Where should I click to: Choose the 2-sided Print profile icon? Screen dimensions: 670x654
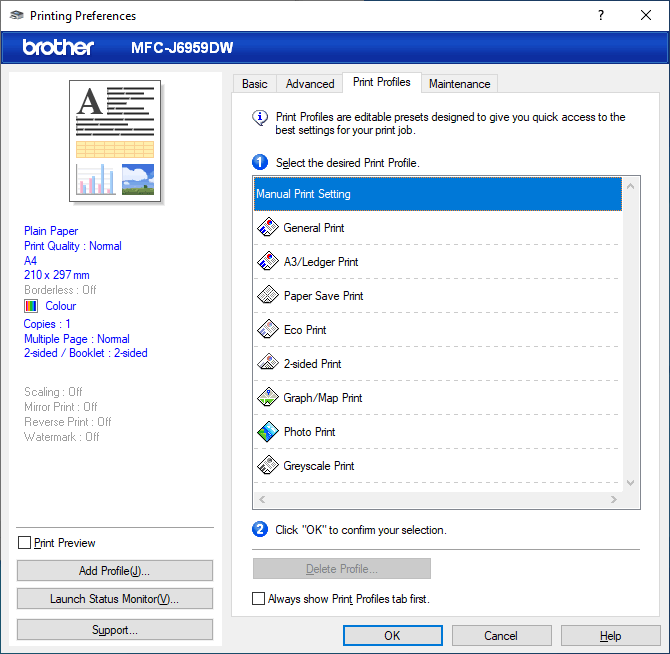(x=267, y=364)
